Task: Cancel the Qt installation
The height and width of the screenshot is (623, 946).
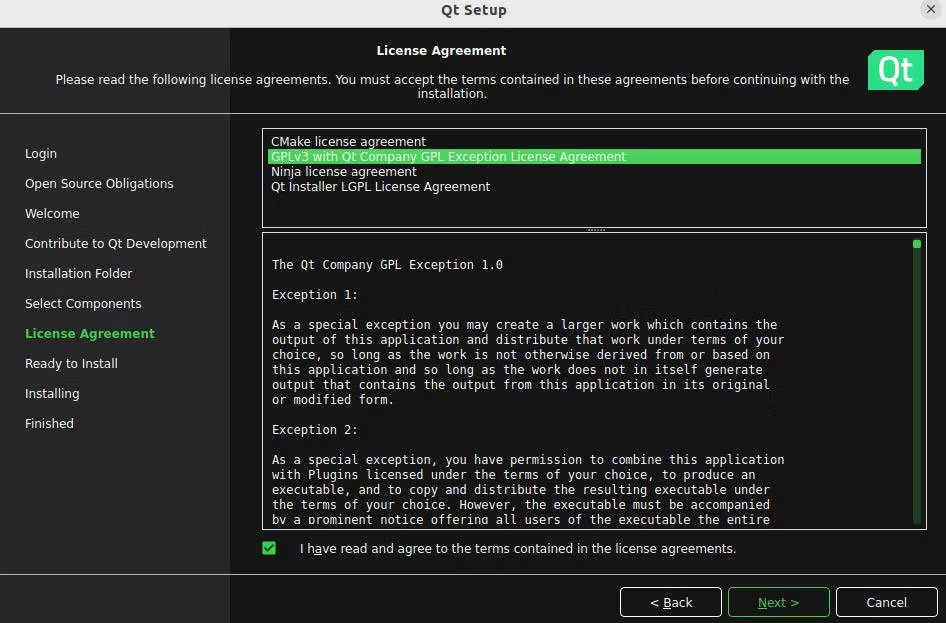Action: [x=886, y=602]
